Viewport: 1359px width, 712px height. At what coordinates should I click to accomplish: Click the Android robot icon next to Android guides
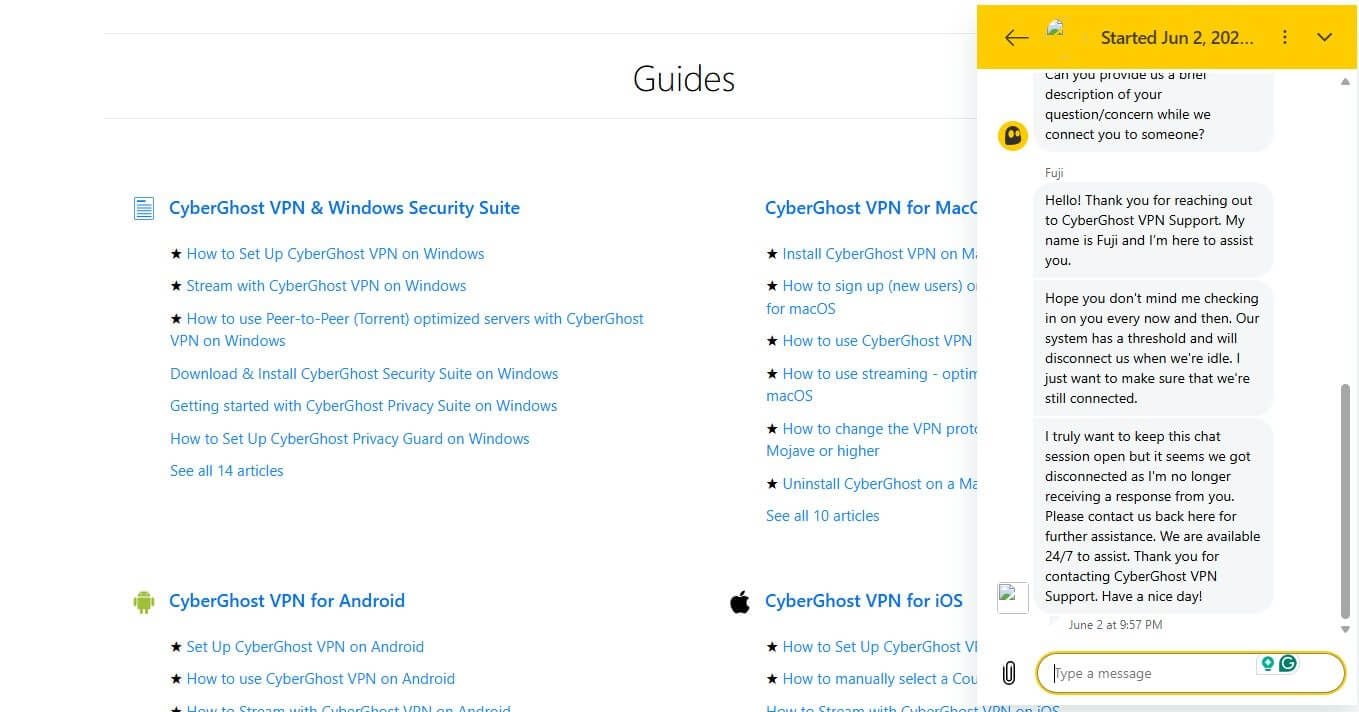pyautogui.click(x=144, y=601)
